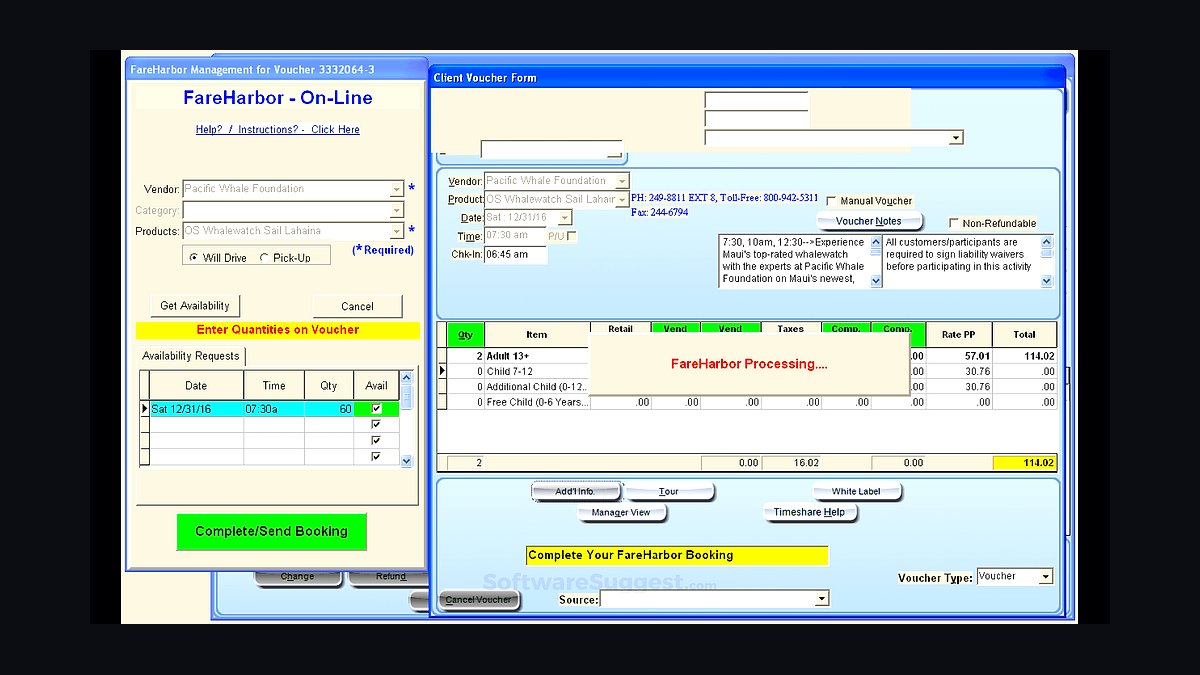Click the Availability list scroll-up arrow
This screenshot has width=1200, height=675.
tap(406, 378)
